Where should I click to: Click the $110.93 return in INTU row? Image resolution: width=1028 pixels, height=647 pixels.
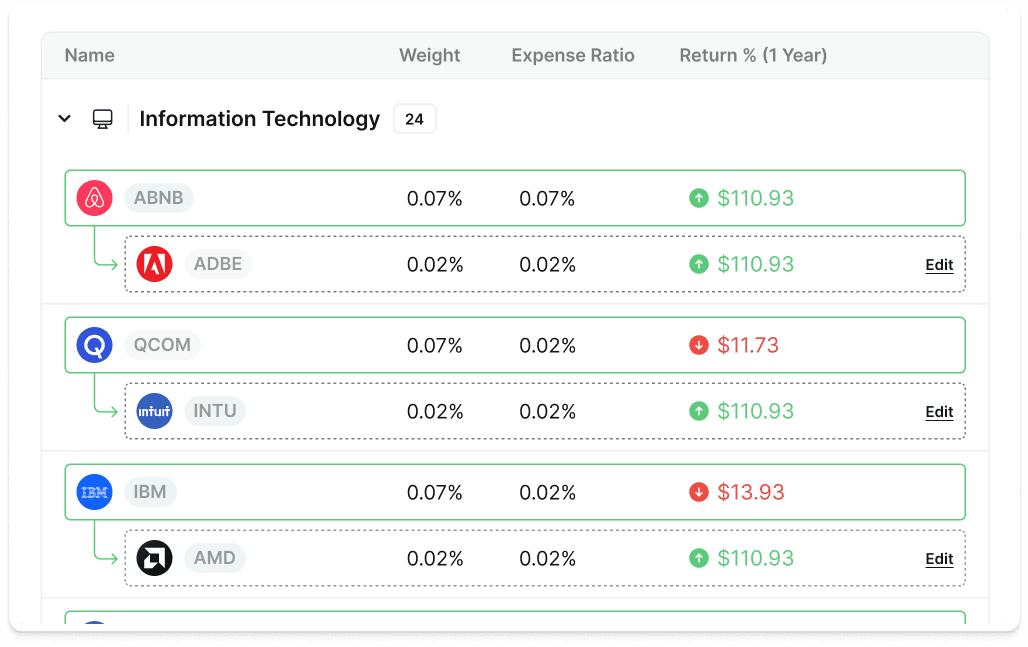pos(755,411)
